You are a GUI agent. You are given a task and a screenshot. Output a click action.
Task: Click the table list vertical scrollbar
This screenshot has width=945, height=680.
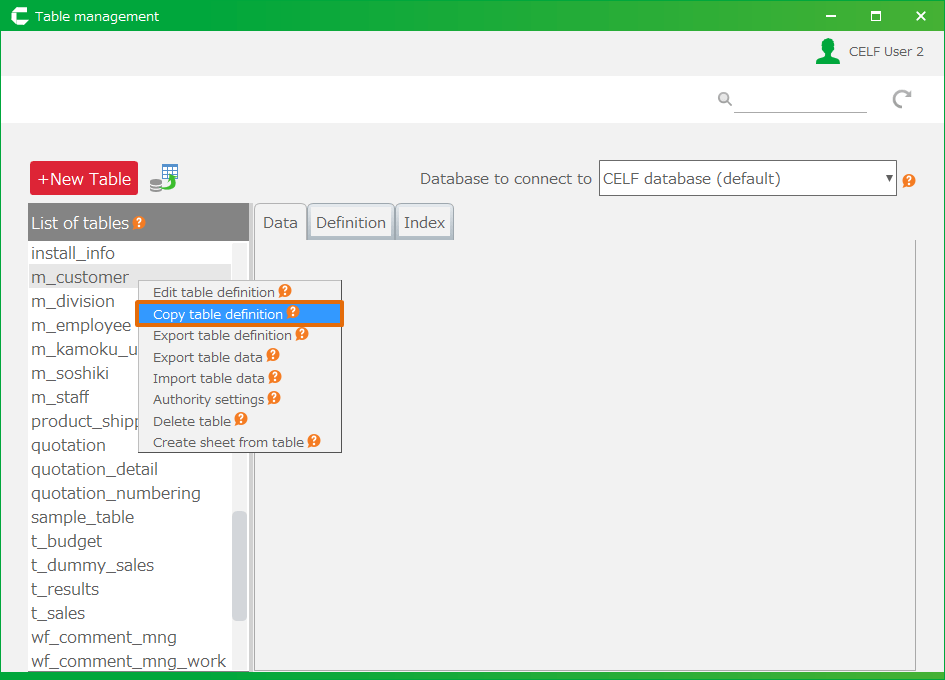click(240, 565)
